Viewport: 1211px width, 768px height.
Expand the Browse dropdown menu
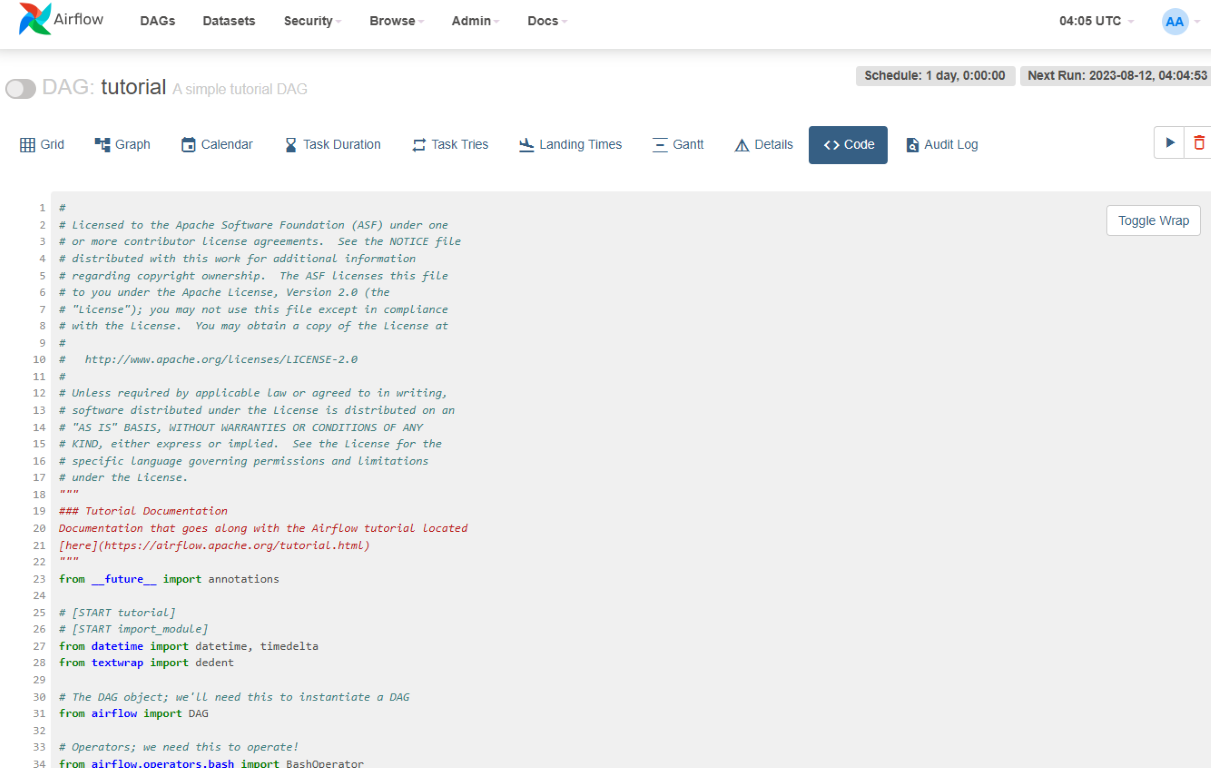point(396,21)
